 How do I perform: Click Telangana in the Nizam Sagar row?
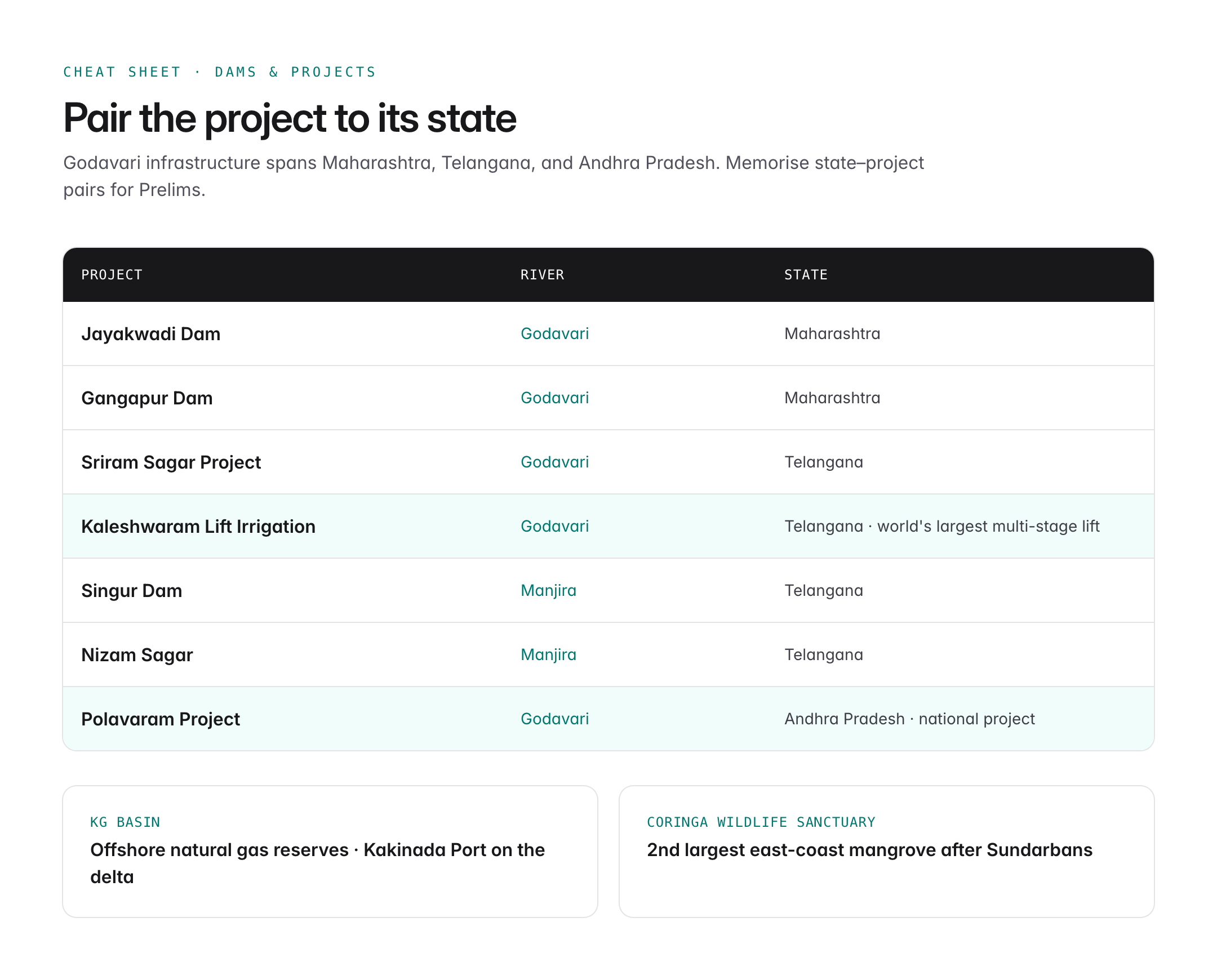(x=823, y=656)
